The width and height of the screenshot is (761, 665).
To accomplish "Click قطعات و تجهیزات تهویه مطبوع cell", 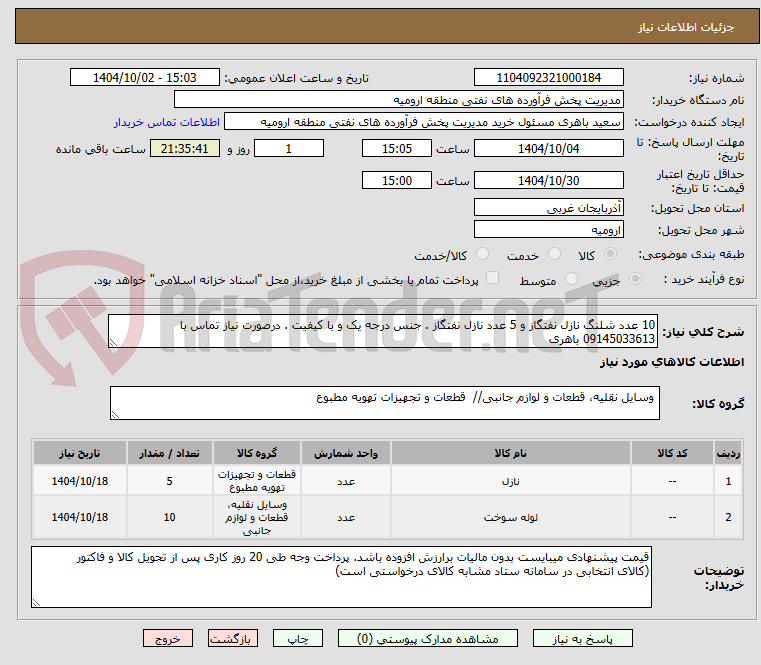I will click(x=257, y=481).
